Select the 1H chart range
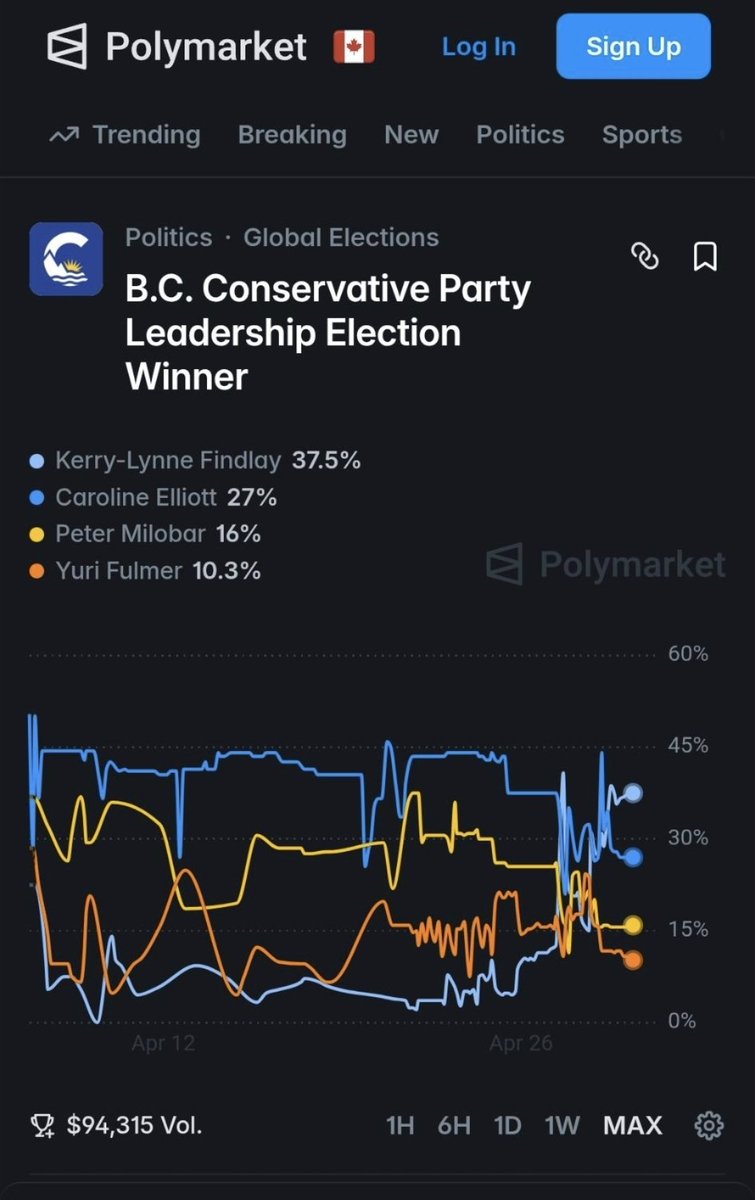The width and height of the screenshot is (755, 1200). (400, 1125)
